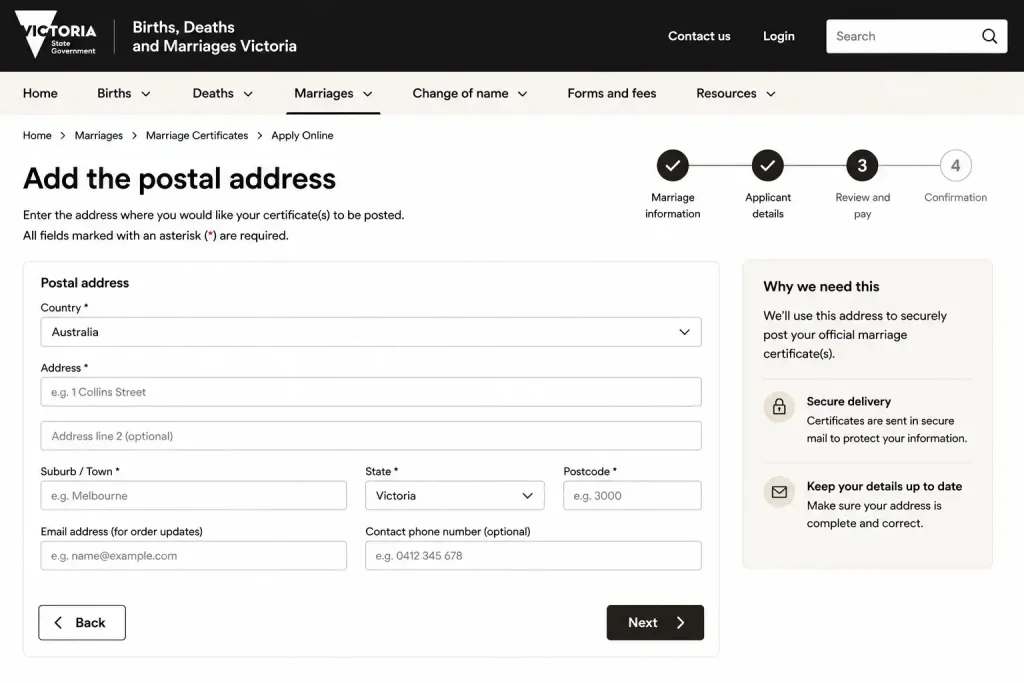Open the Marriages dropdown menu
This screenshot has height=683, width=1024.
(333, 93)
